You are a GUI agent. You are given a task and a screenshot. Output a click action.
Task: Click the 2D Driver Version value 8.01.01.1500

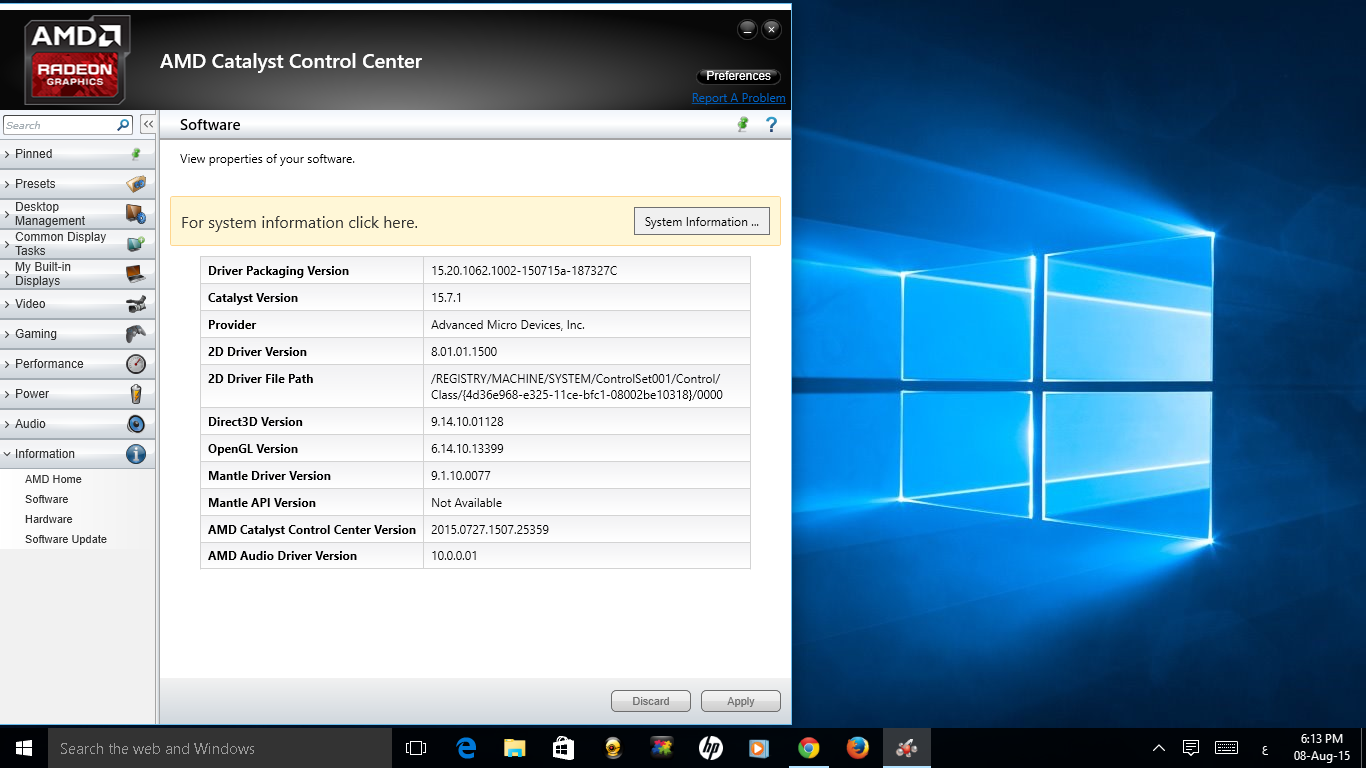point(464,352)
